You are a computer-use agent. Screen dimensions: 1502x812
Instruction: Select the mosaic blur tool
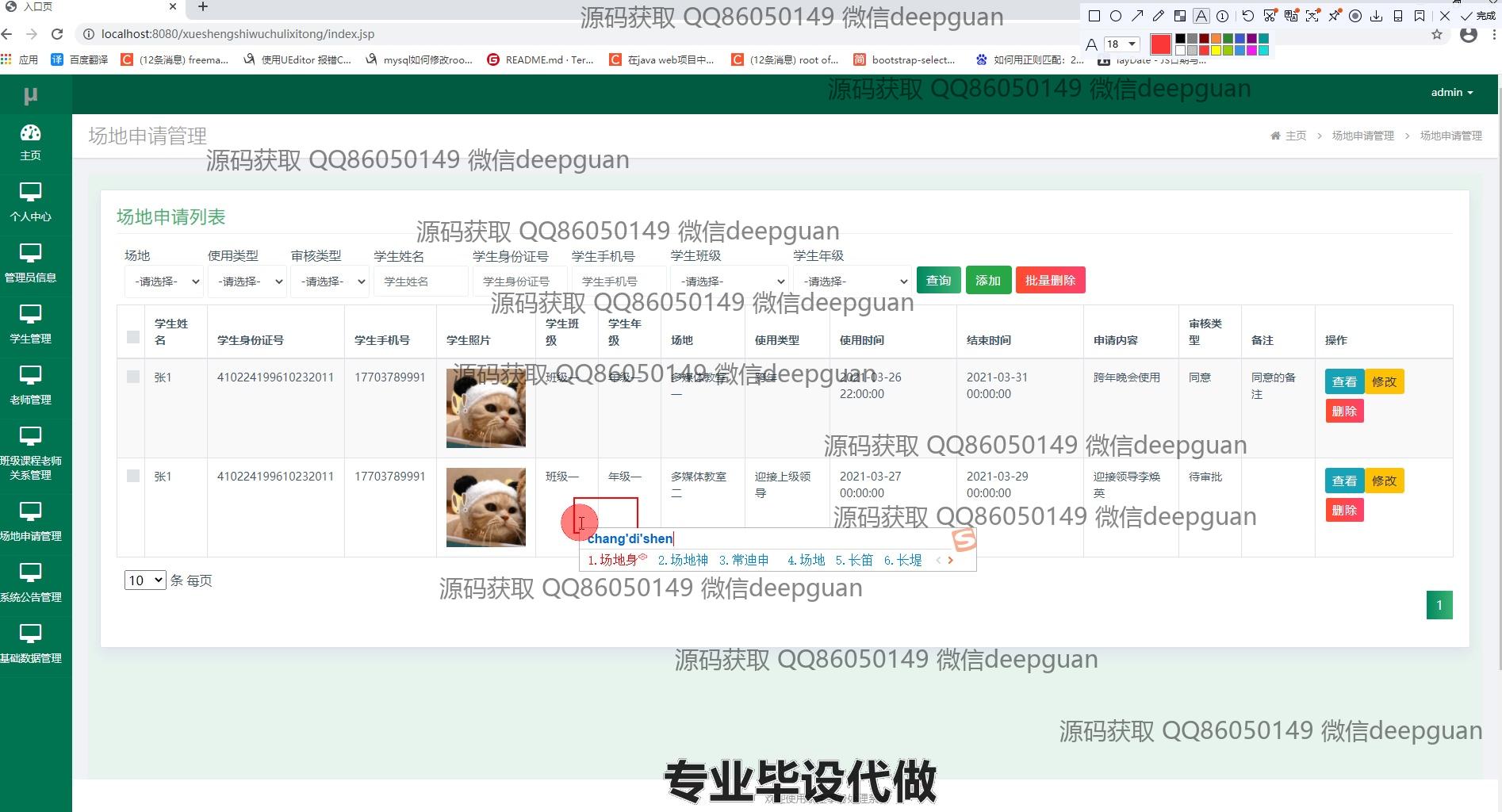click(1180, 16)
